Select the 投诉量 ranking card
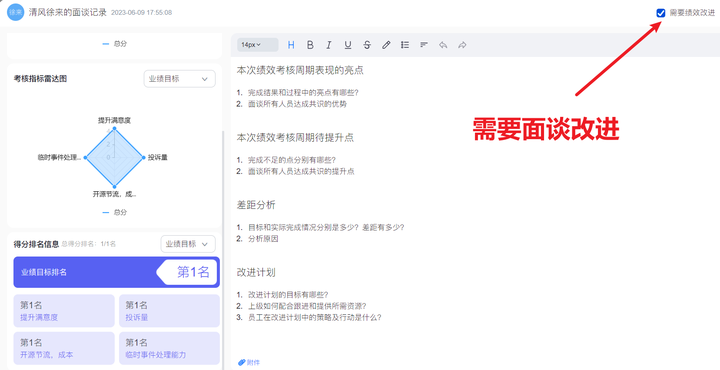720x370 pixels. (x=169, y=311)
